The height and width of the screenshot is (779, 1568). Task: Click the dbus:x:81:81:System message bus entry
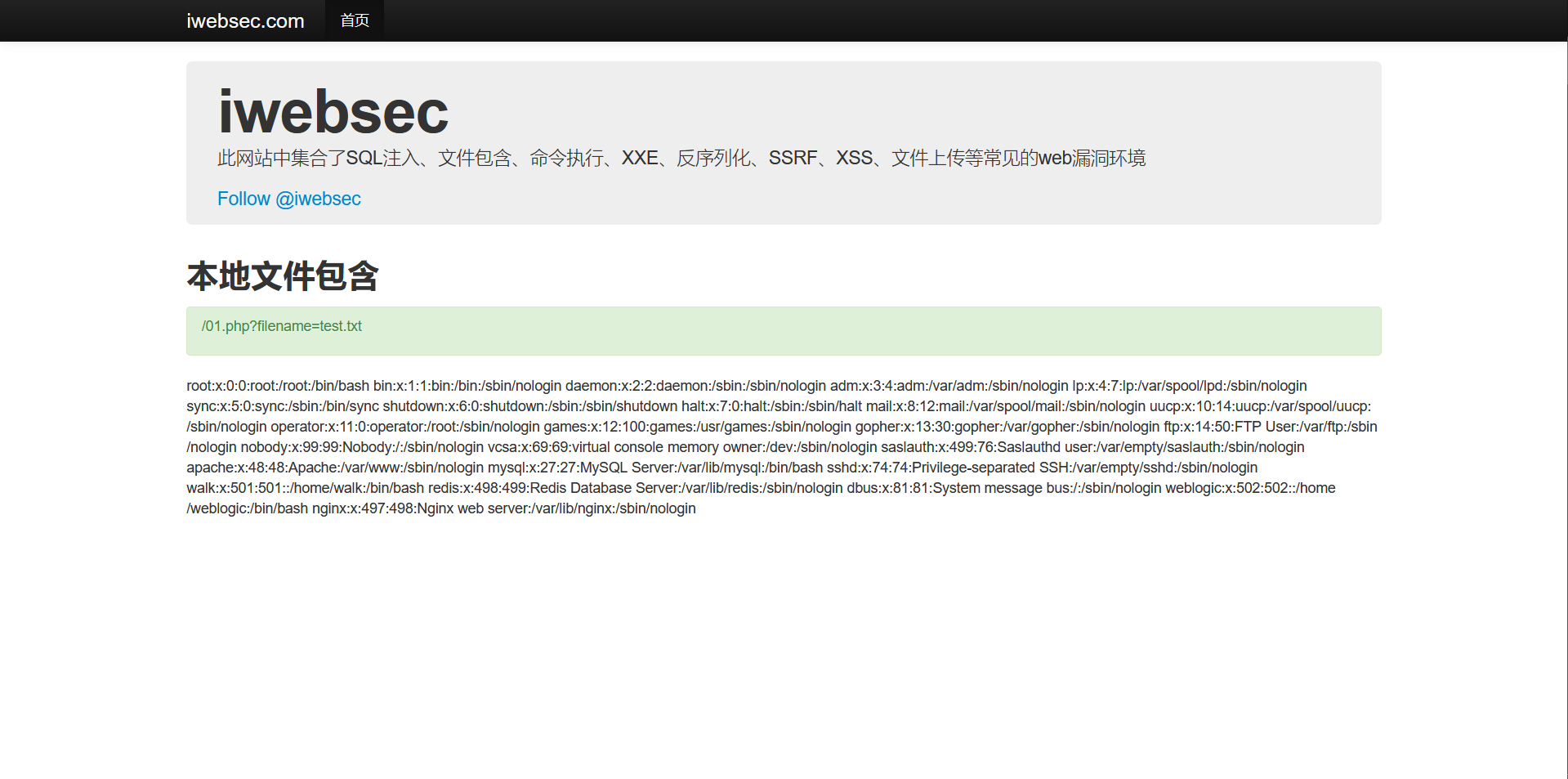1004,488
